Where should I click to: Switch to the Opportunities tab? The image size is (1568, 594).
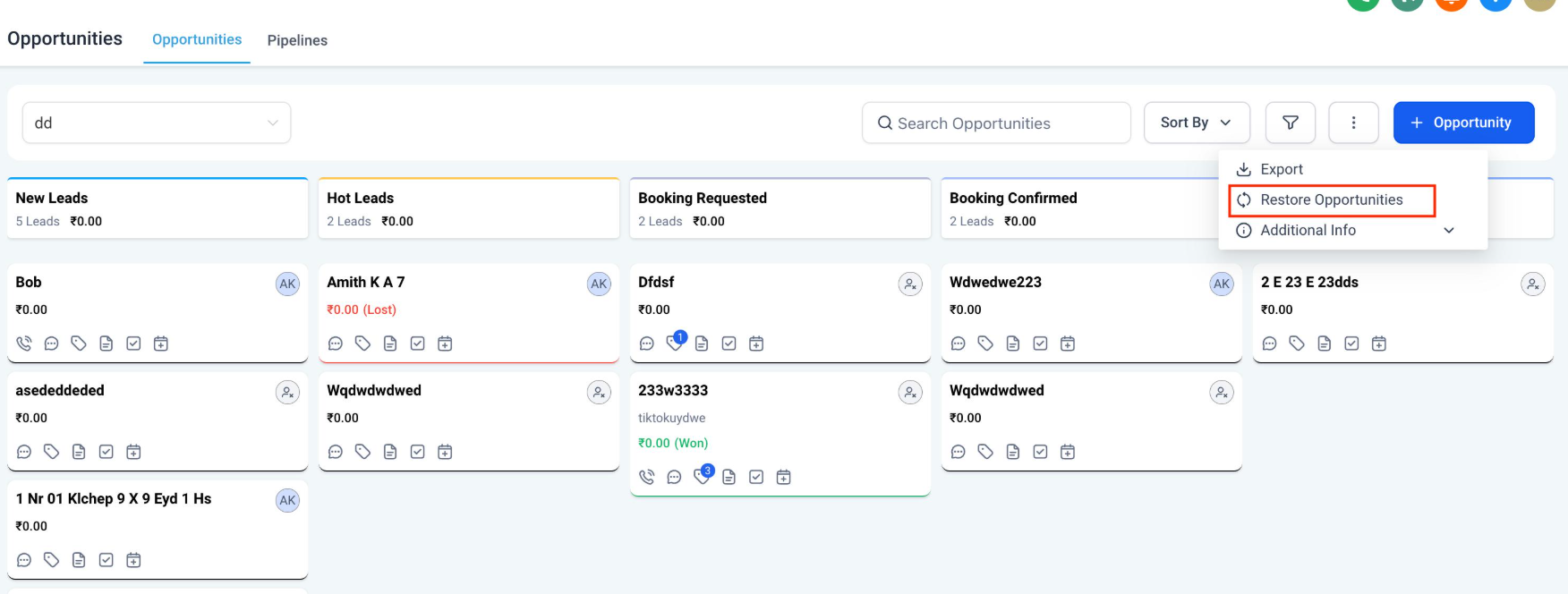pos(197,39)
